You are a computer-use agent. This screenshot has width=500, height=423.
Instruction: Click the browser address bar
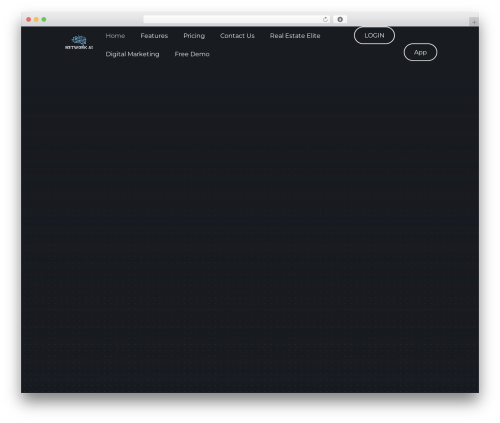[x=237, y=19]
